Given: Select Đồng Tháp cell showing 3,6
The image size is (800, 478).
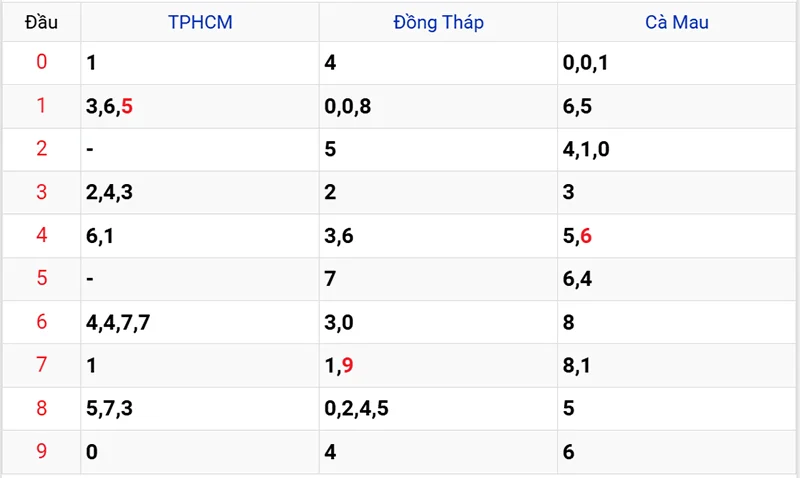Looking at the screenshot, I should pos(339,236).
